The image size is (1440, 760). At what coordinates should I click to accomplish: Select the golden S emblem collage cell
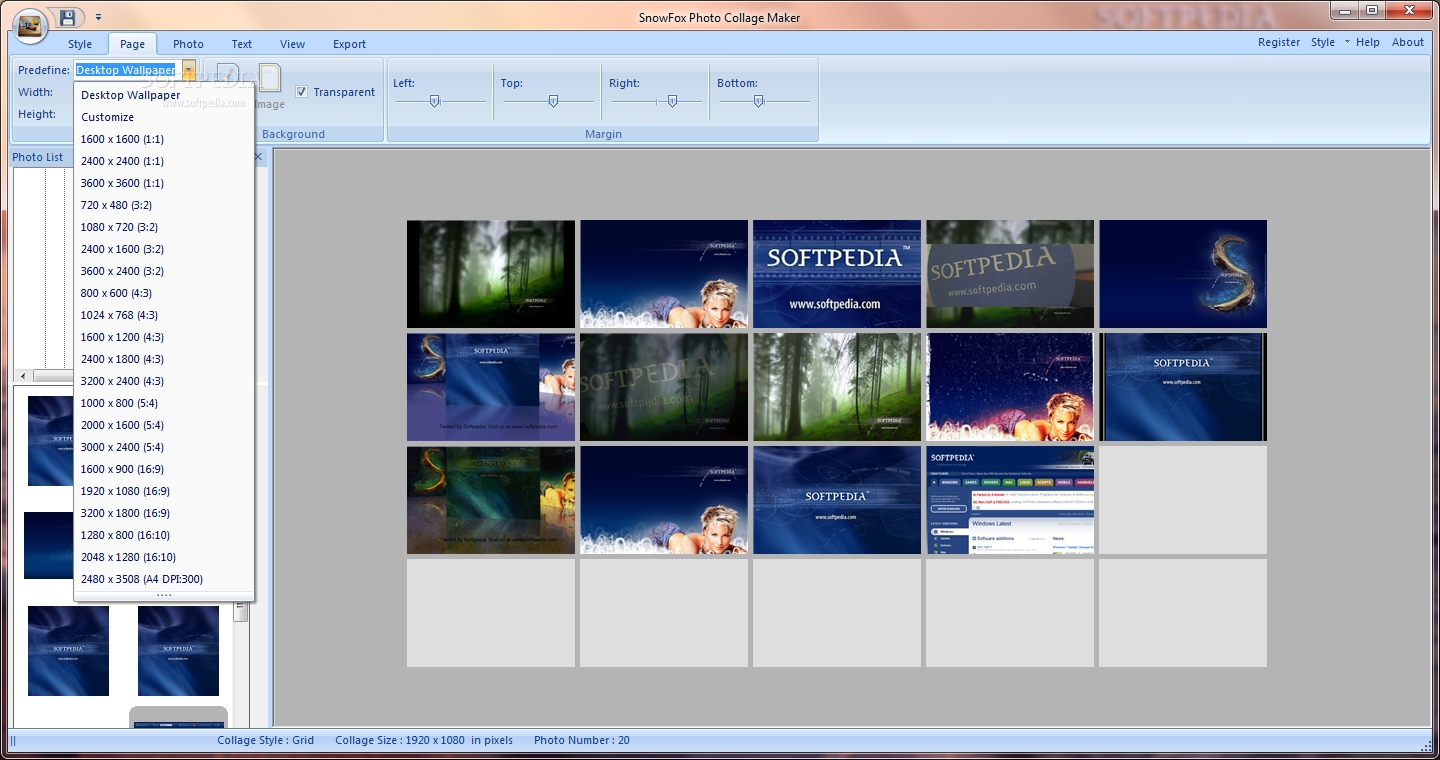pyautogui.click(x=1183, y=274)
